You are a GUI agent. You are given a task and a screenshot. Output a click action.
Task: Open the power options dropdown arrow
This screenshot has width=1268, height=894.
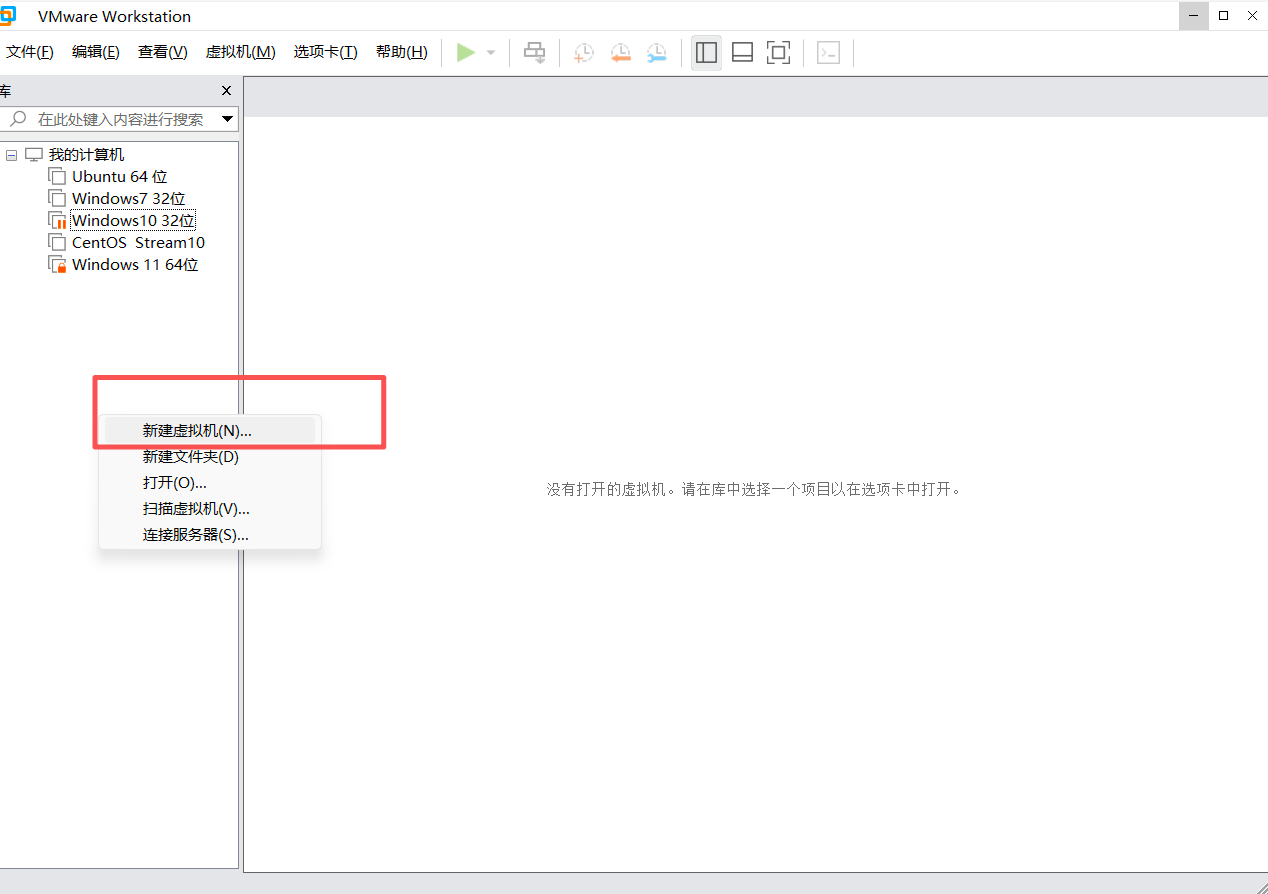click(491, 53)
